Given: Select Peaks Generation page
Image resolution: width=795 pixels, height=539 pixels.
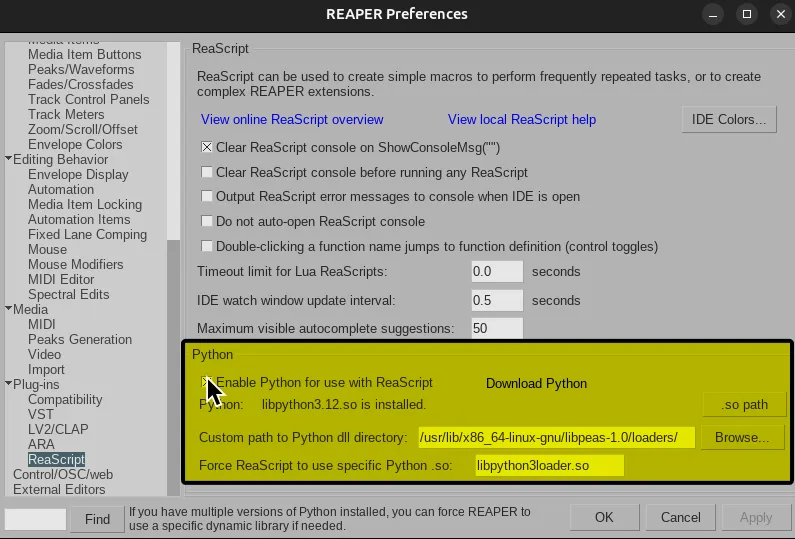Looking at the screenshot, I should click(x=80, y=339).
